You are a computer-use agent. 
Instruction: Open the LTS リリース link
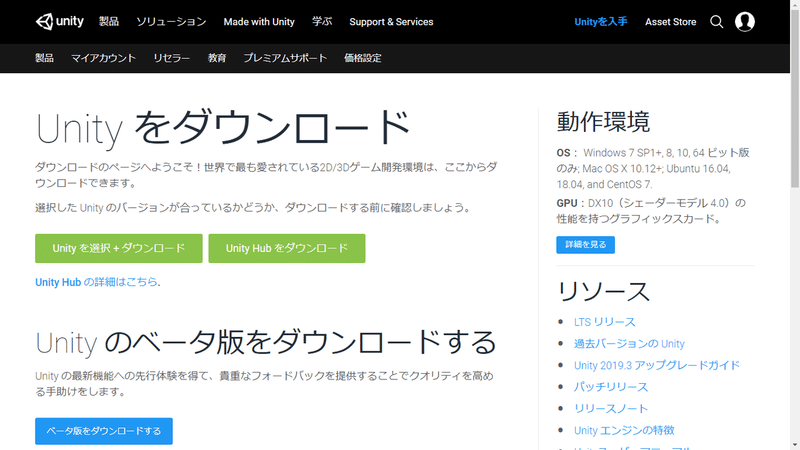click(605, 322)
